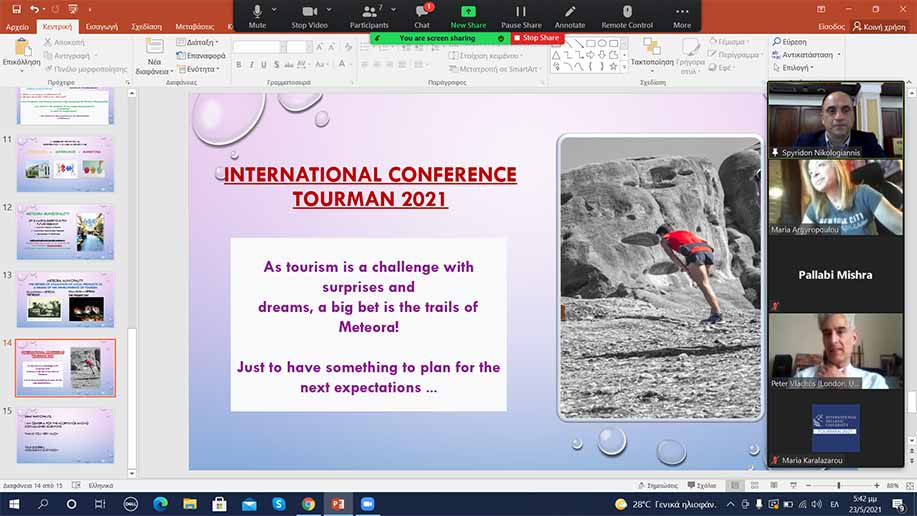This screenshot has width=917, height=516.
Task: Click Ελληνικά language indicator in status bar
Action: tap(101, 486)
